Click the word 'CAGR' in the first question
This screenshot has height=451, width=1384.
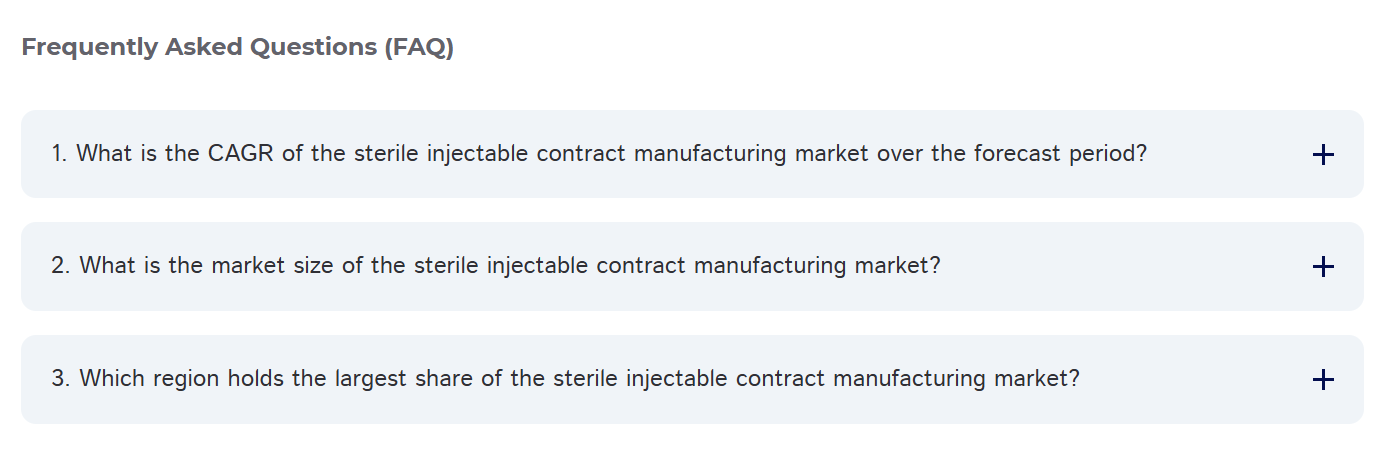(241, 154)
